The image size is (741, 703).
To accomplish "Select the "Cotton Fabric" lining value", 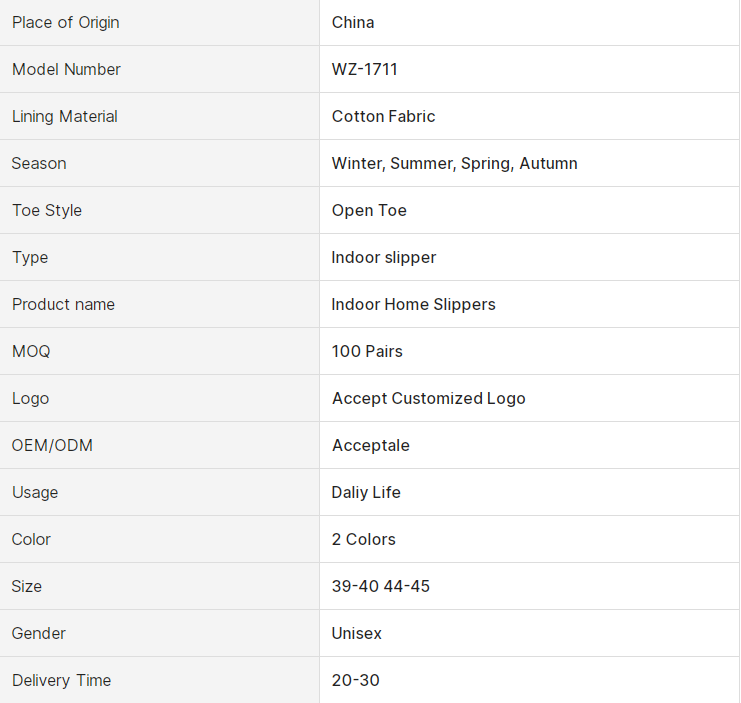I will point(384,116).
